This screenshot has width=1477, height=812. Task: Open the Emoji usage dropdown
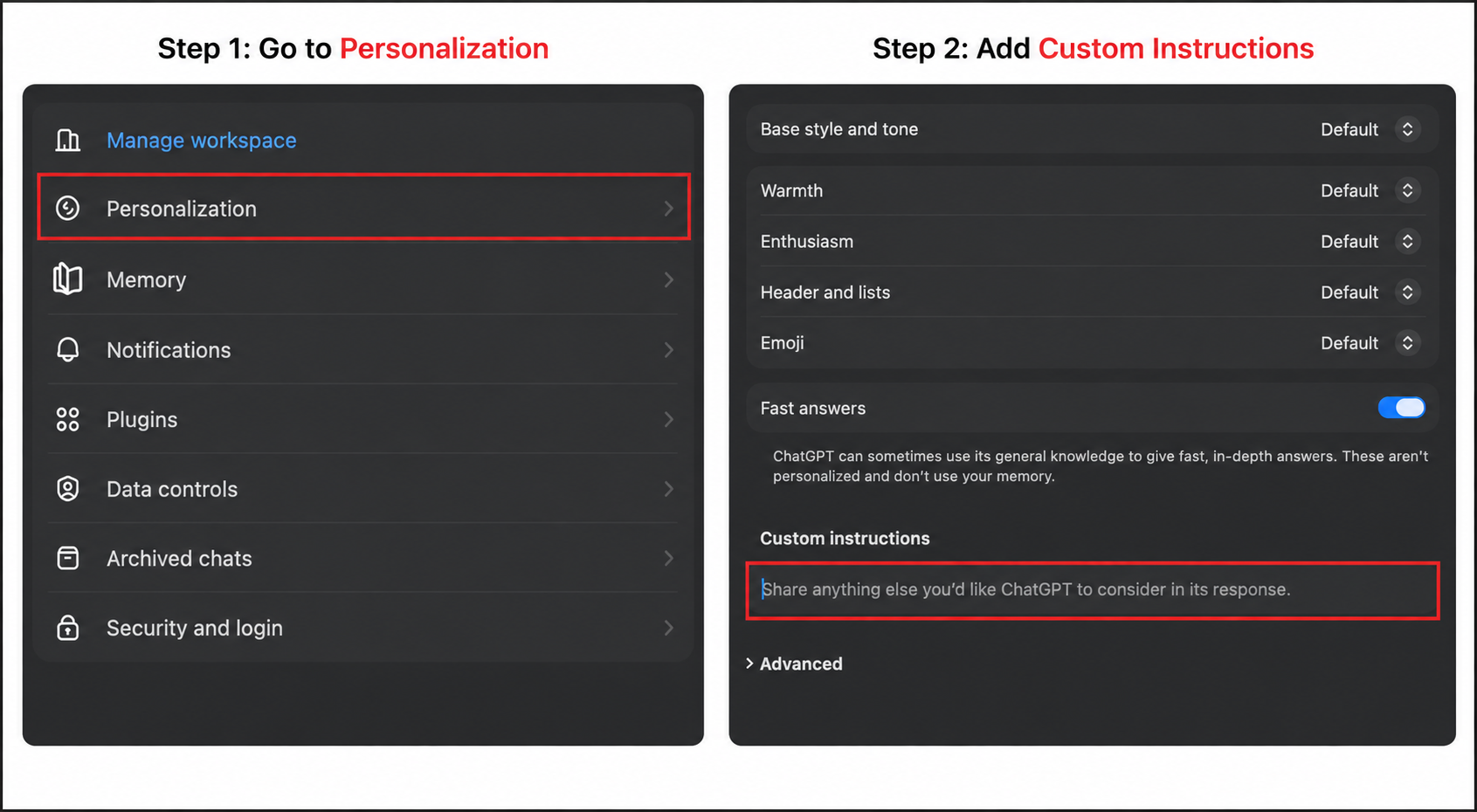click(x=1370, y=343)
